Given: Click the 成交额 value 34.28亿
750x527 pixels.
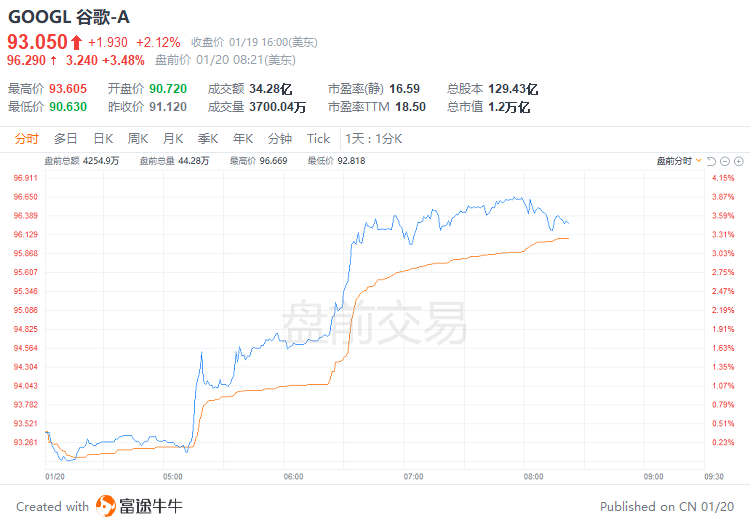Looking at the screenshot, I should (270, 89).
